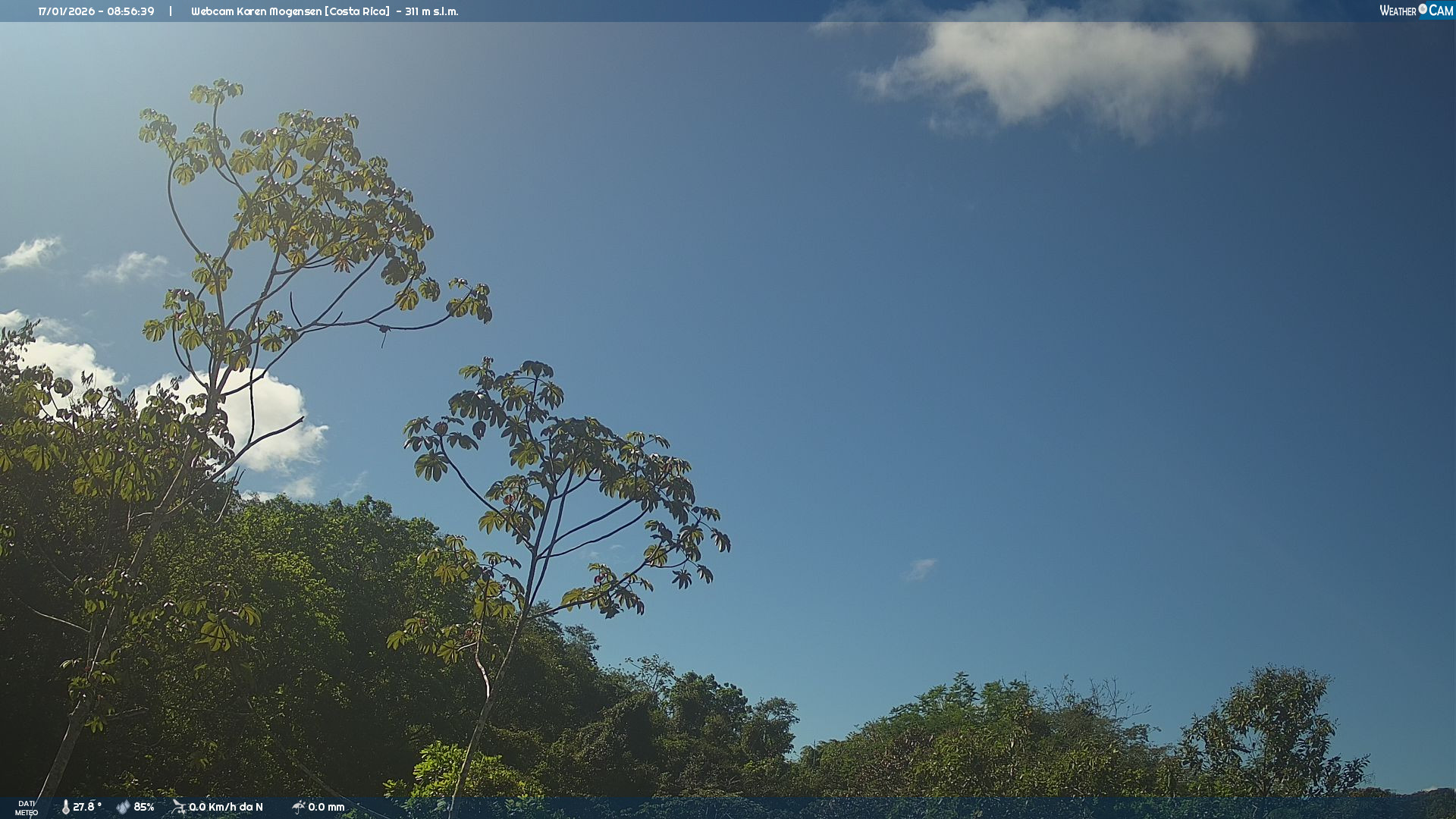Click the 08:56:39 timestamp
This screenshot has height=819, width=1456.
pyautogui.click(x=130, y=11)
